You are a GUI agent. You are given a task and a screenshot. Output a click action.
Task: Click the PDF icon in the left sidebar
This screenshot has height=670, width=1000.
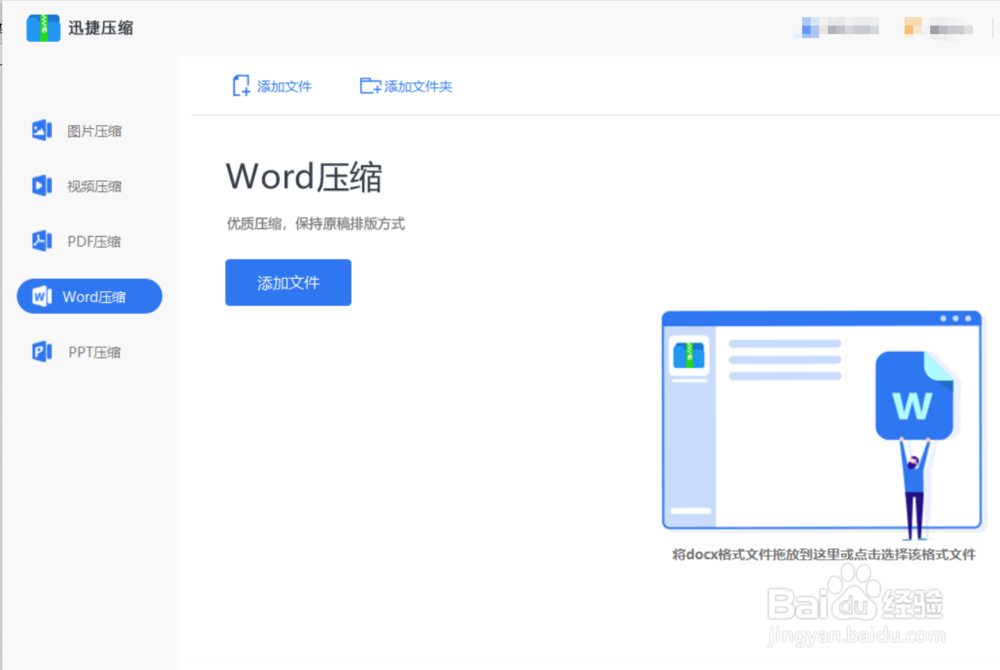(41, 240)
